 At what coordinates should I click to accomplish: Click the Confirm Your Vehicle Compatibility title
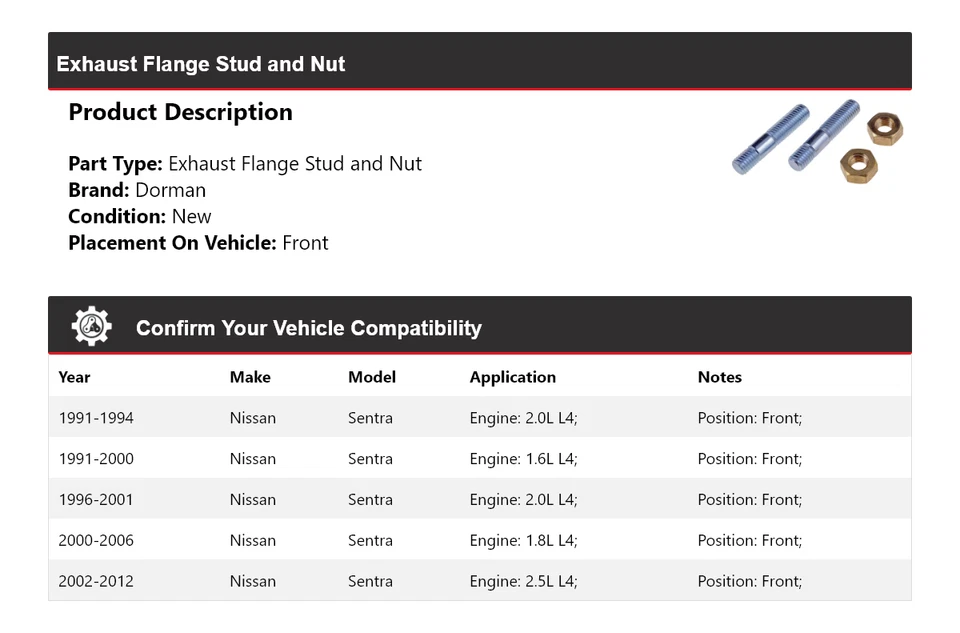(308, 328)
